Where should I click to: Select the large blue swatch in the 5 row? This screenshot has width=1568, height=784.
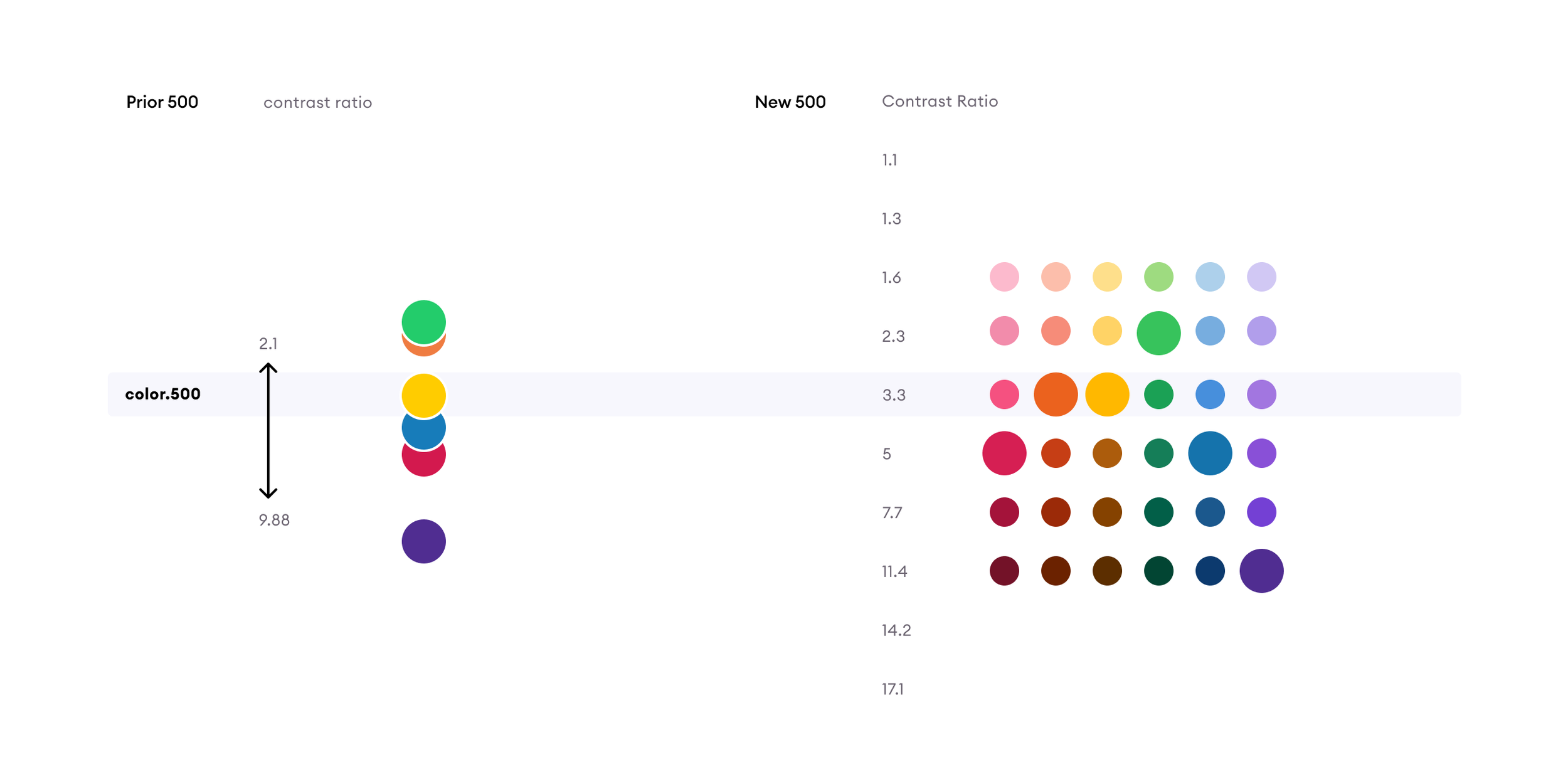point(1210,453)
